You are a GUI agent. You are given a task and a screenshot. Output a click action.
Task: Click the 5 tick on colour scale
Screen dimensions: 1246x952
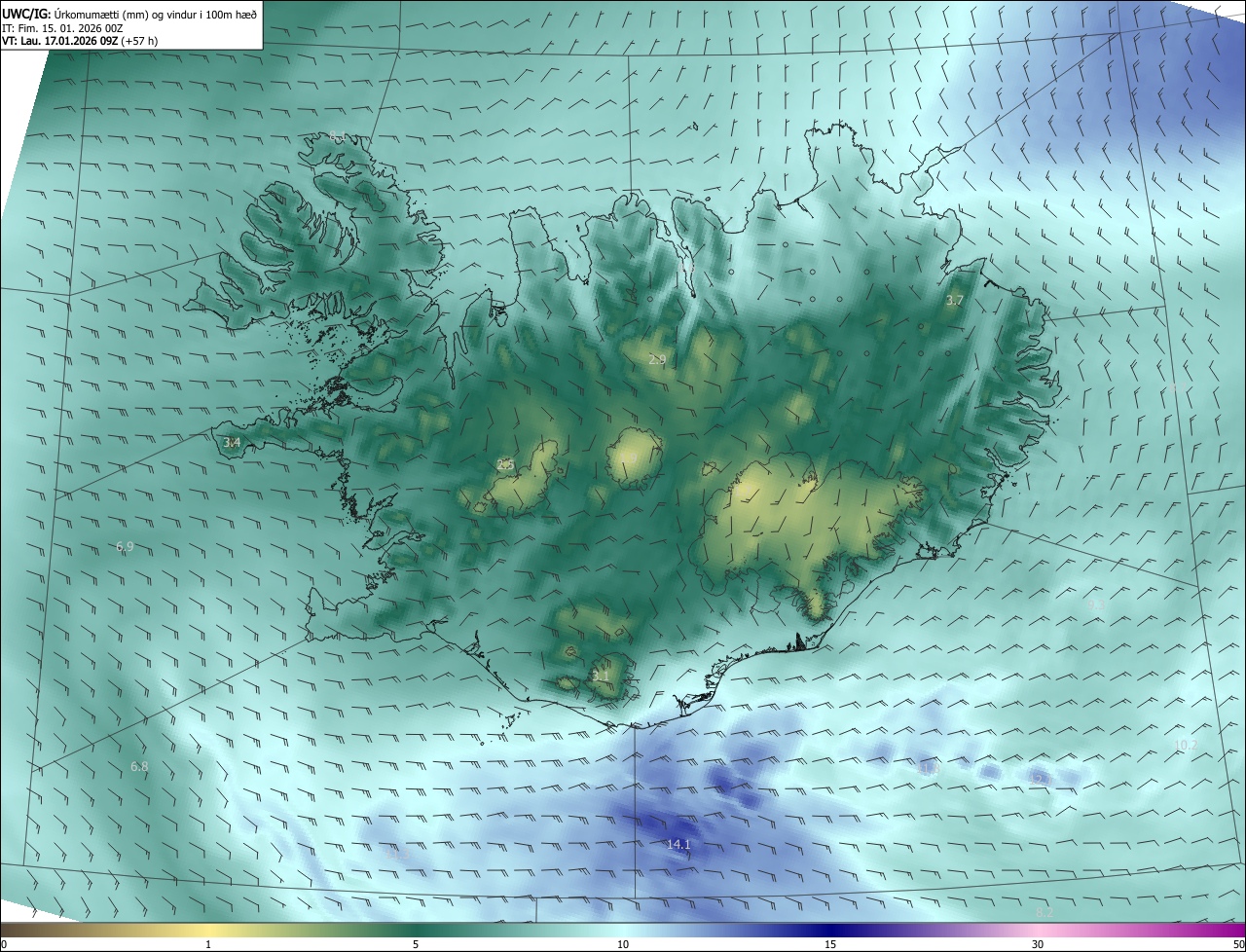(x=416, y=944)
